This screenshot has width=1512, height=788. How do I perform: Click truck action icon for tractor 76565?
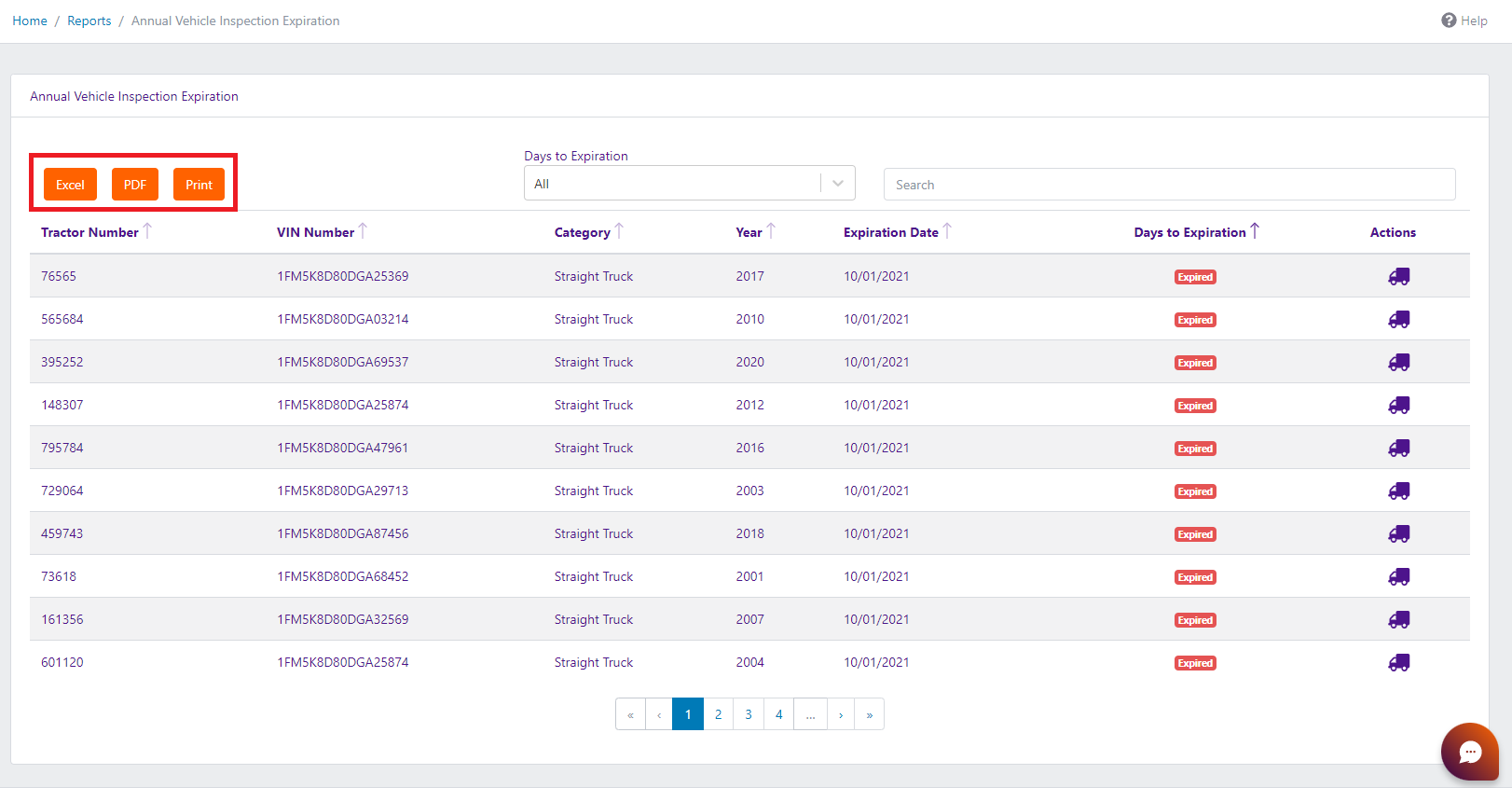[1399, 276]
